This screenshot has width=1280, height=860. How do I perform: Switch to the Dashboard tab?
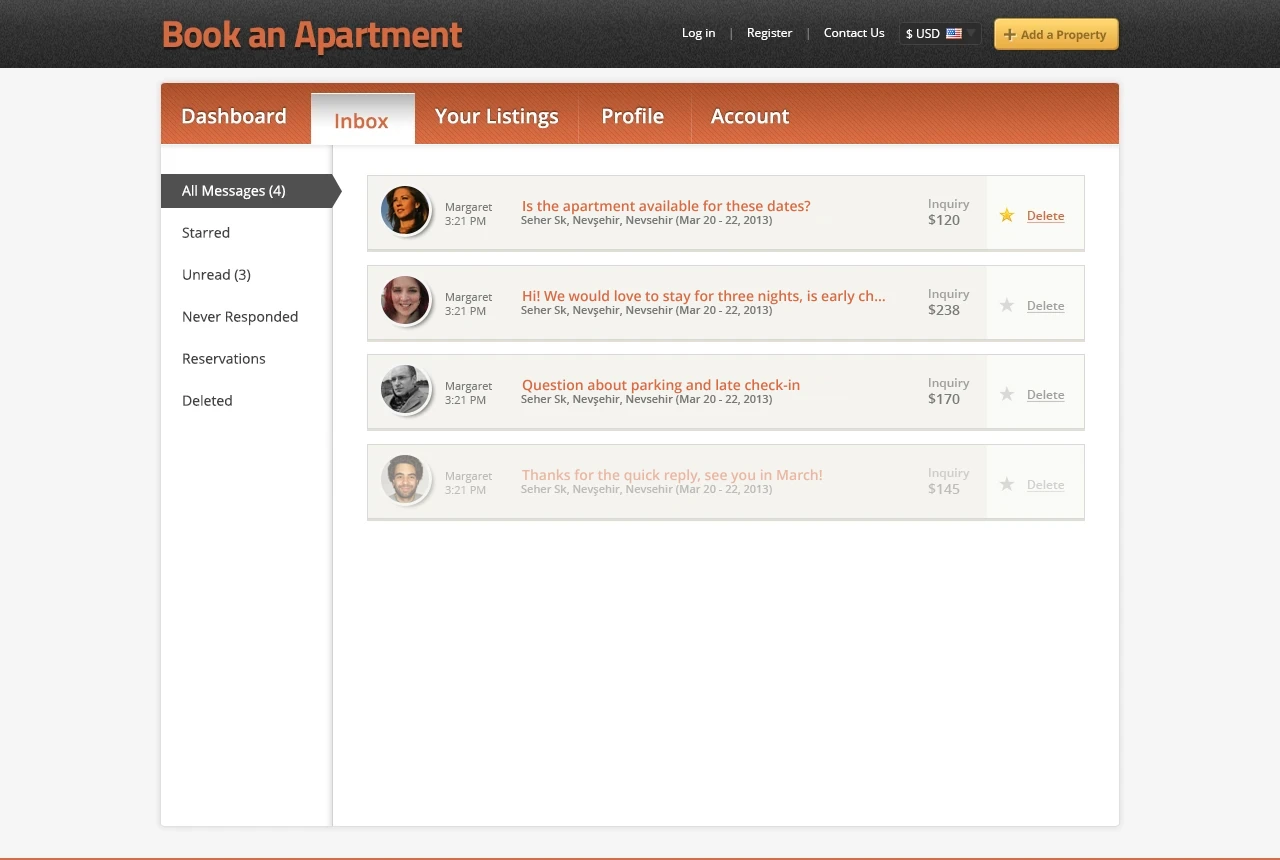point(234,117)
